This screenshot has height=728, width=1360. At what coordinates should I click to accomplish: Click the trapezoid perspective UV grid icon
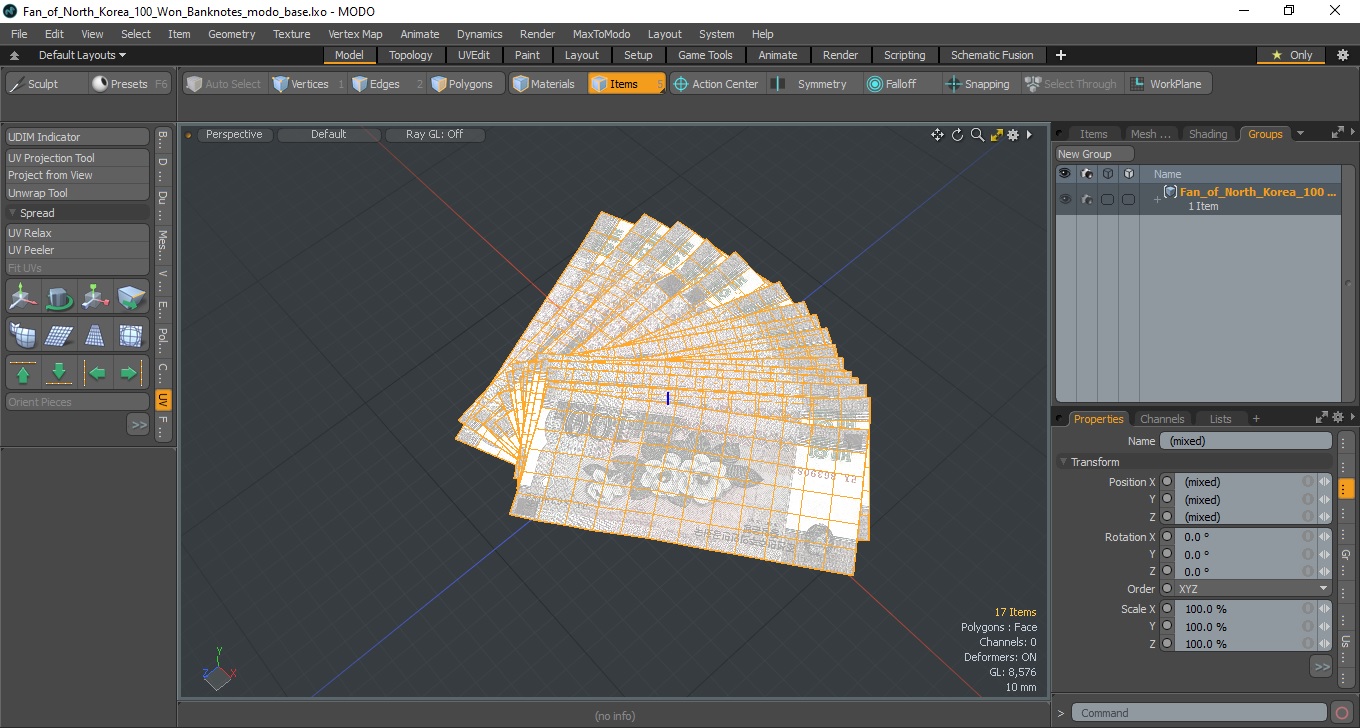96,335
